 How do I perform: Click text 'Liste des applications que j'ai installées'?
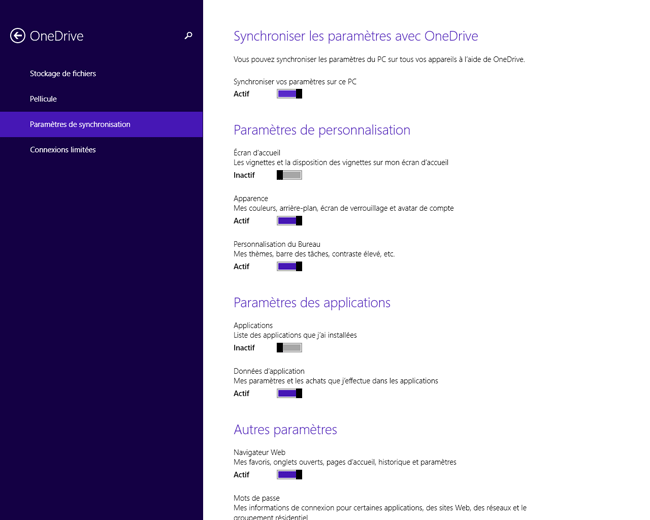point(295,335)
